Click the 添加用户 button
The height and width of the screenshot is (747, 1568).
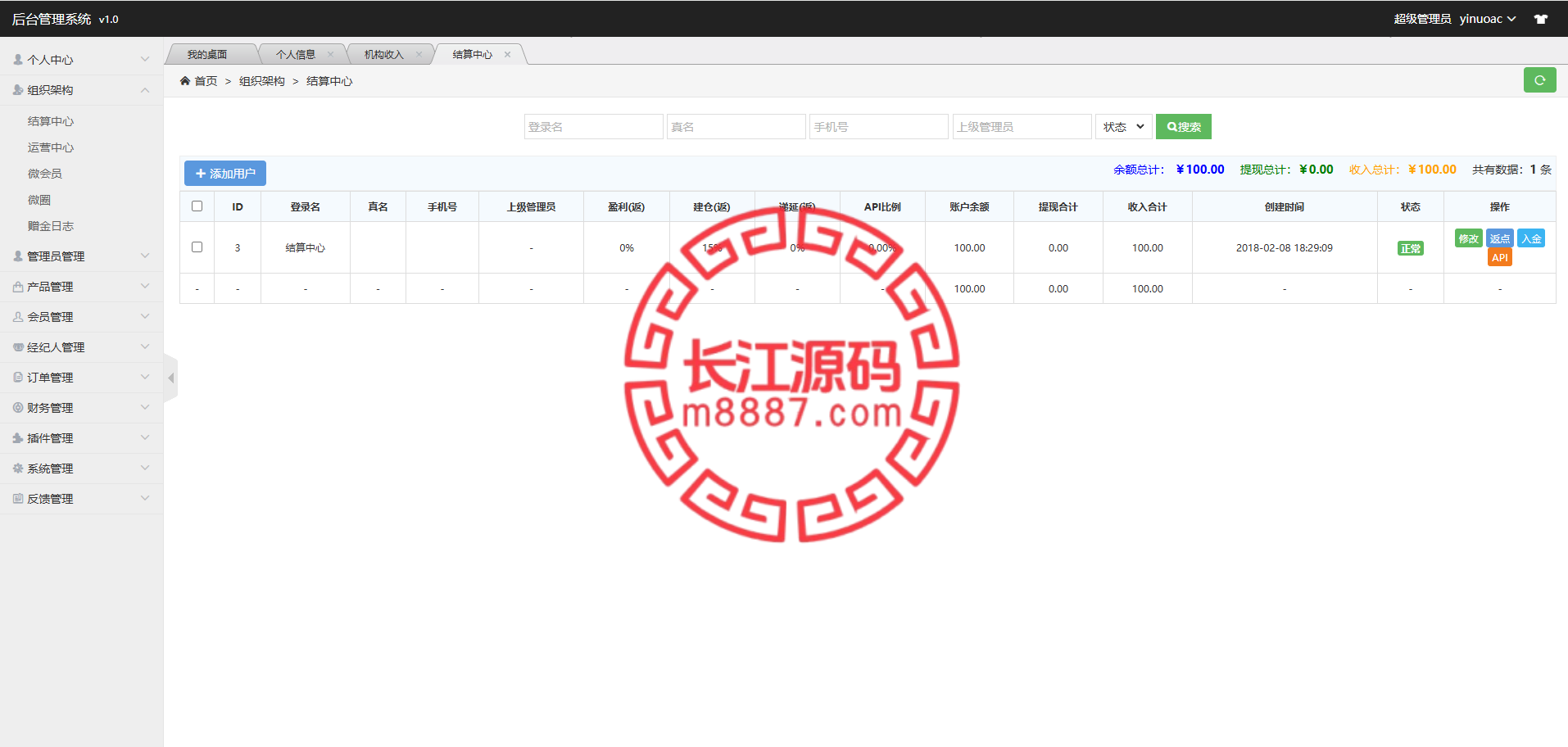(x=225, y=173)
